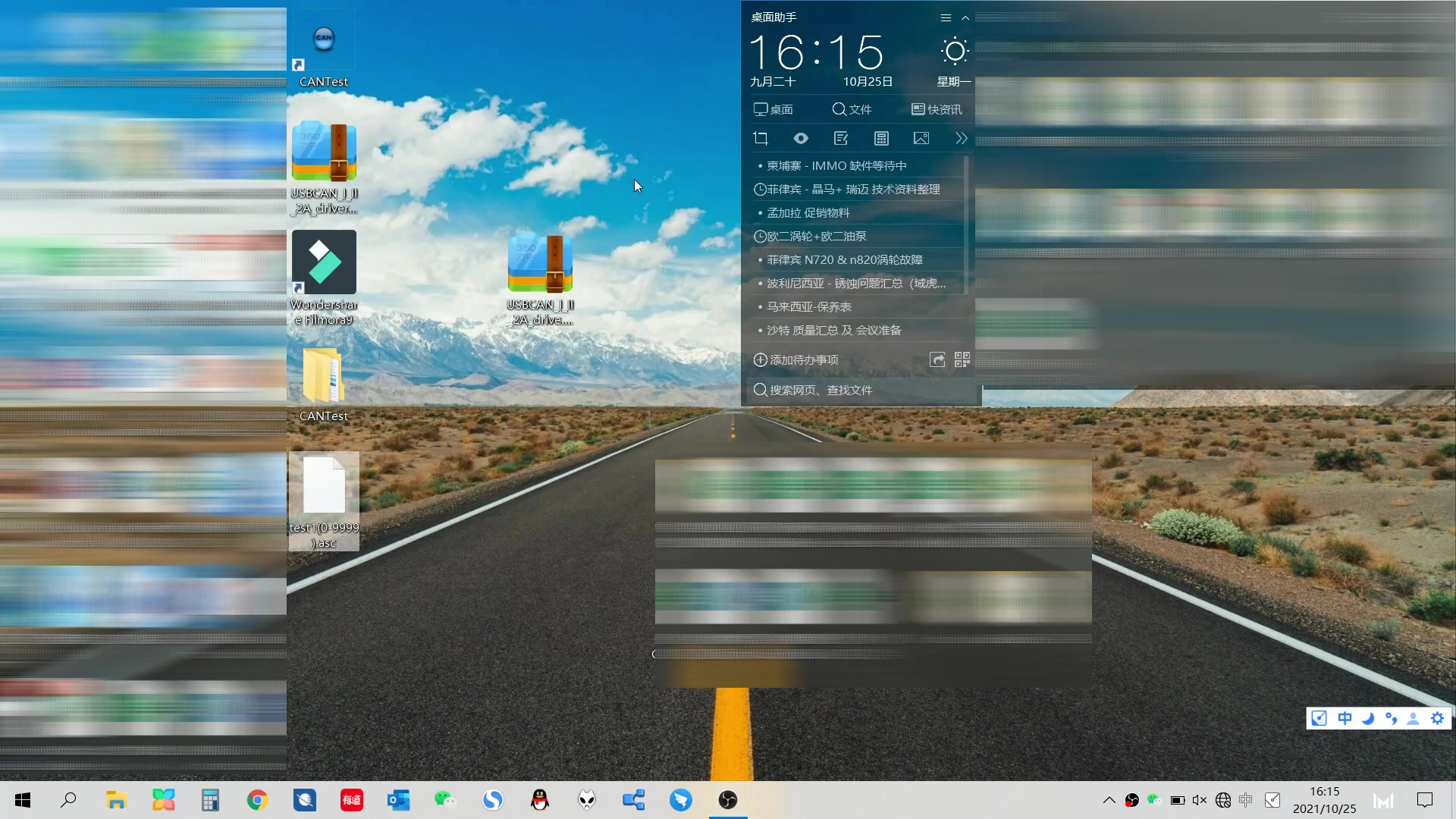Click the eye protection icon in assistant toolbar

[801, 138]
